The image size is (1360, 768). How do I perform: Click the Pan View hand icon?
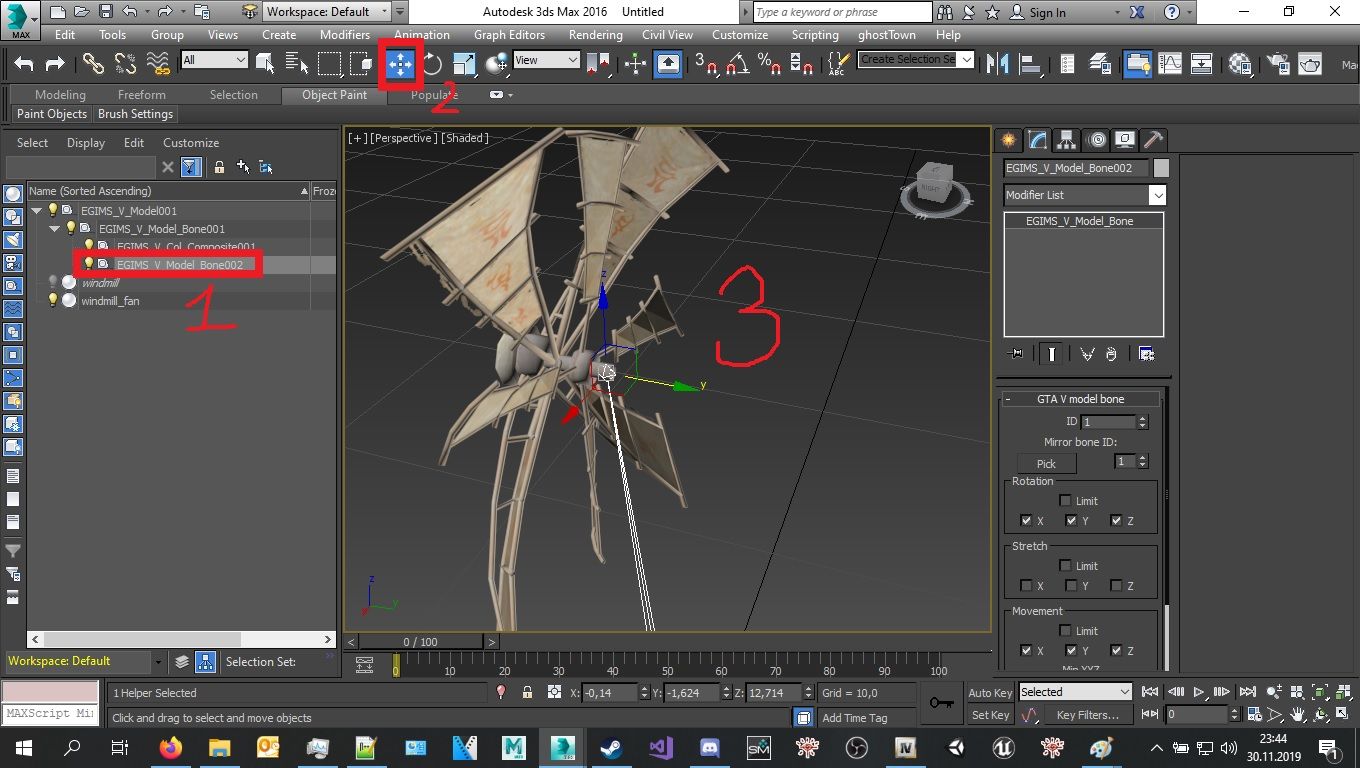(1297, 714)
